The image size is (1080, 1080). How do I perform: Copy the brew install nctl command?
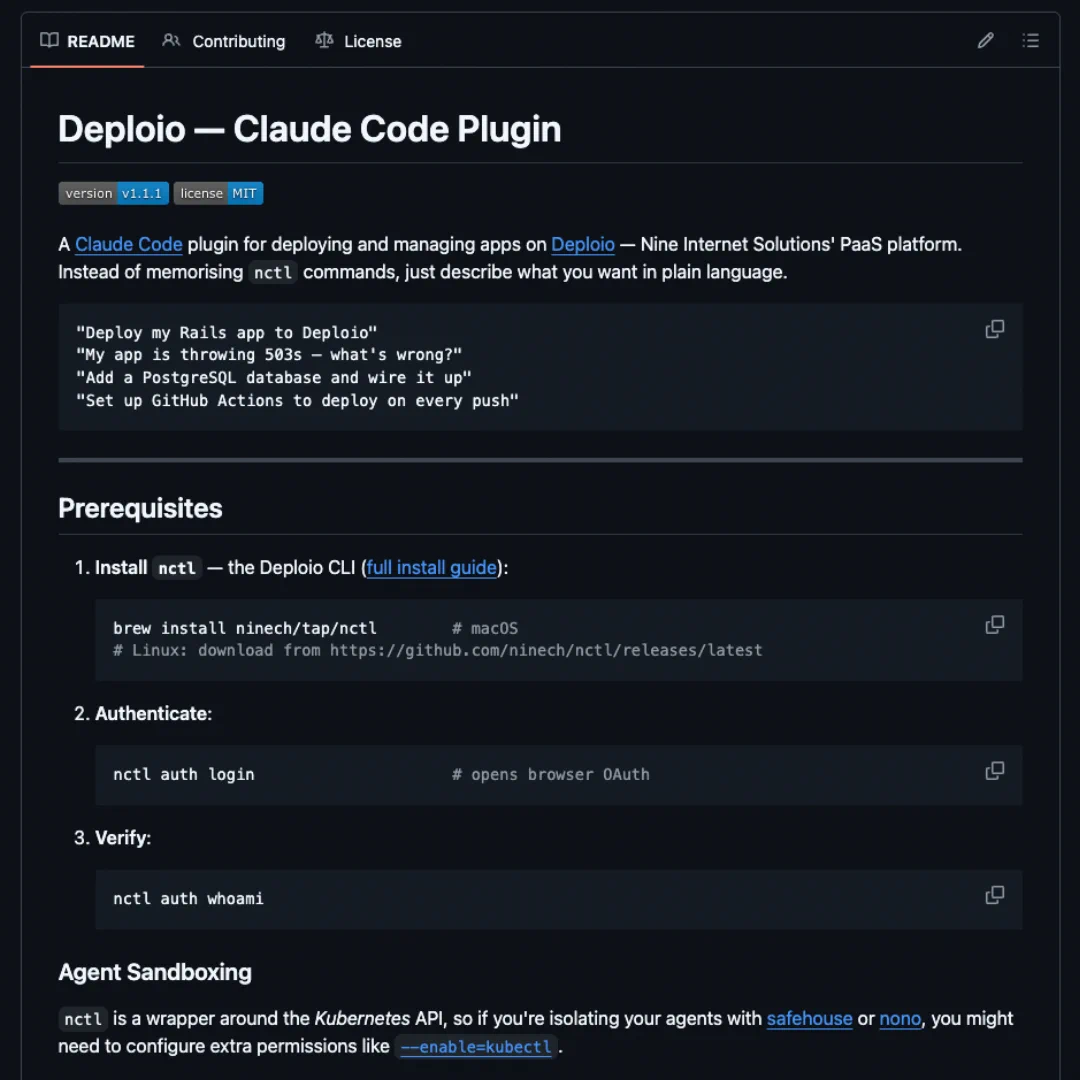pyautogui.click(x=994, y=625)
